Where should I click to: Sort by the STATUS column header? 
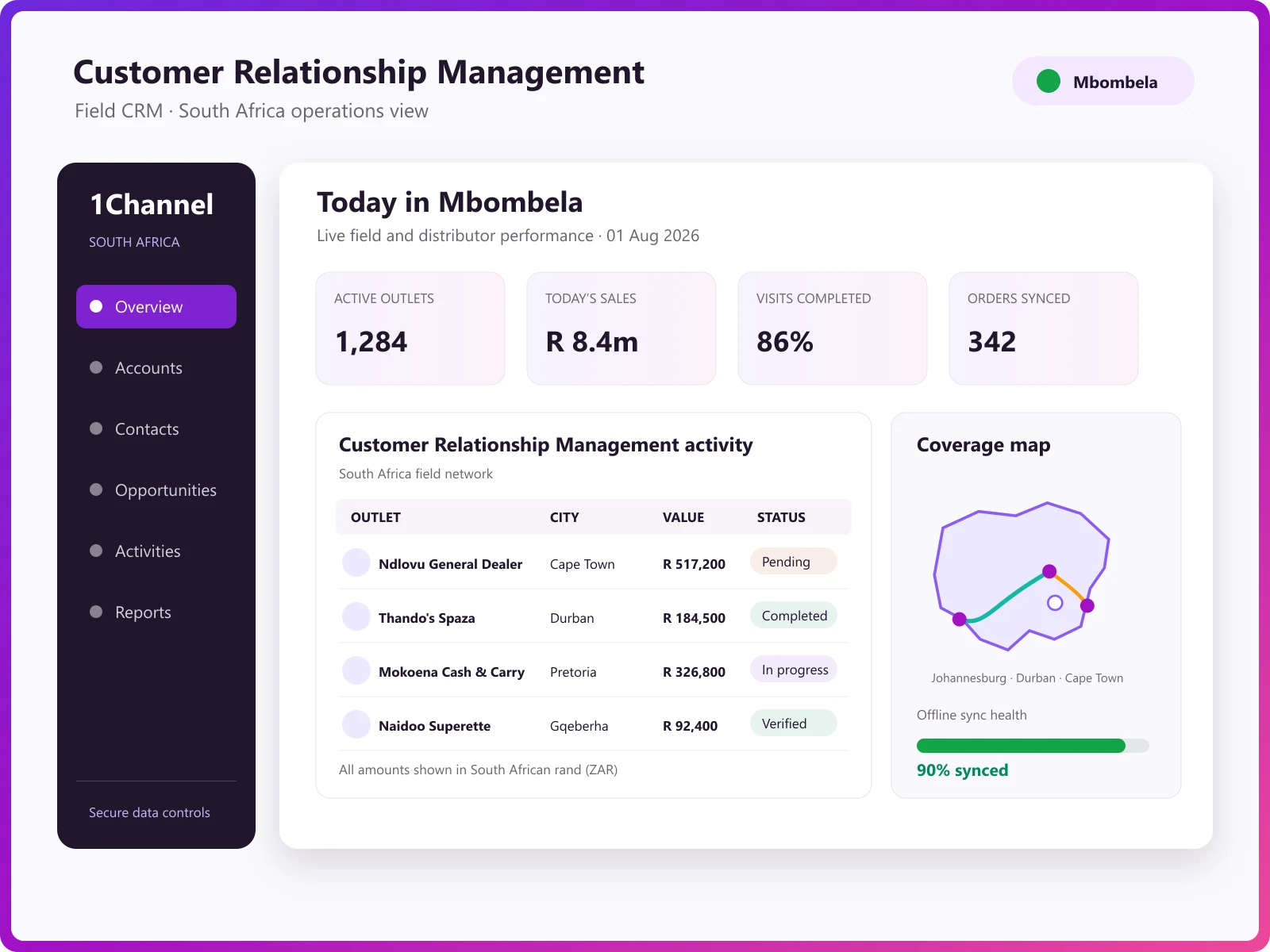coord(781,517)
